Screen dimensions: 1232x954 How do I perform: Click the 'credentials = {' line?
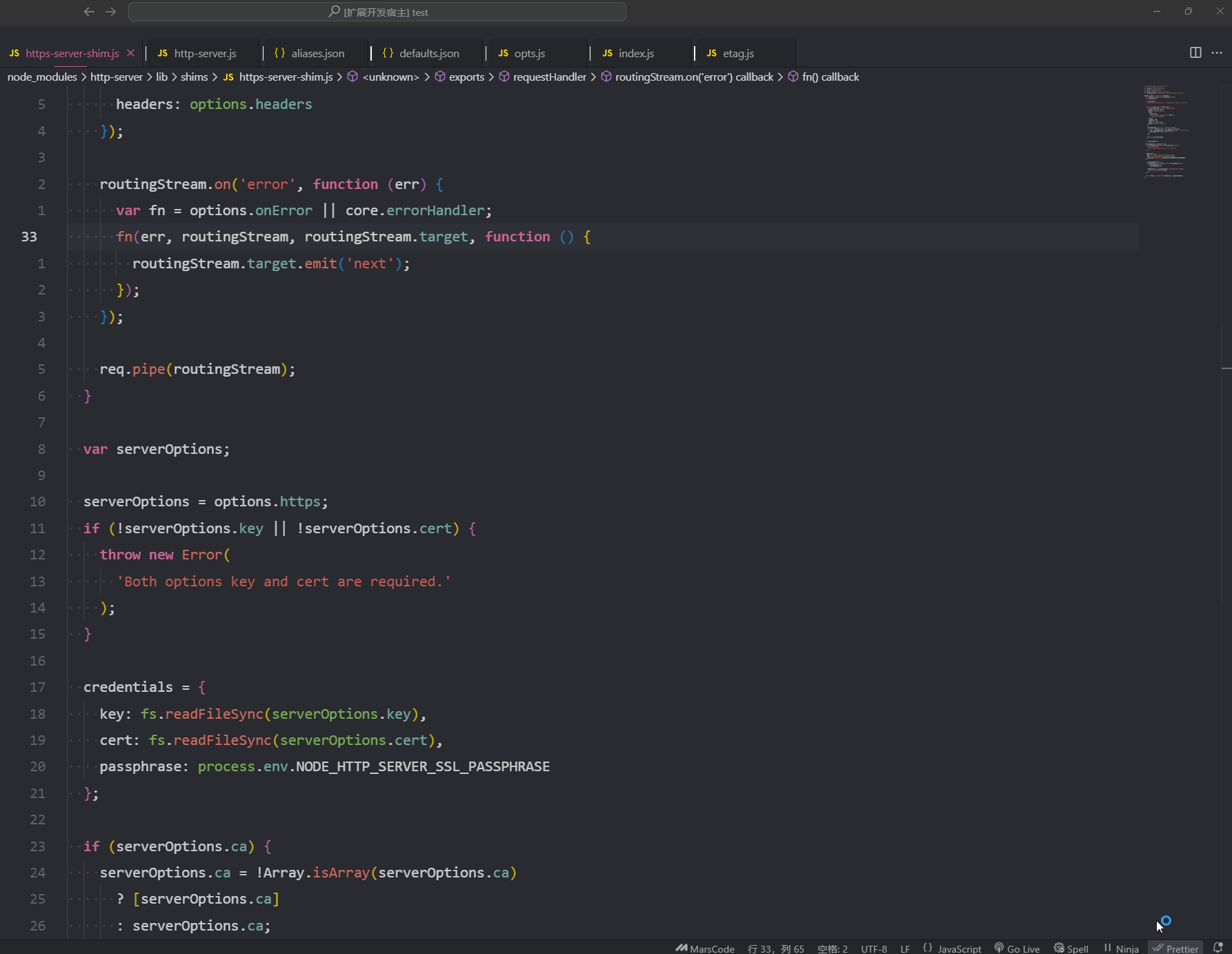(145, 687)
